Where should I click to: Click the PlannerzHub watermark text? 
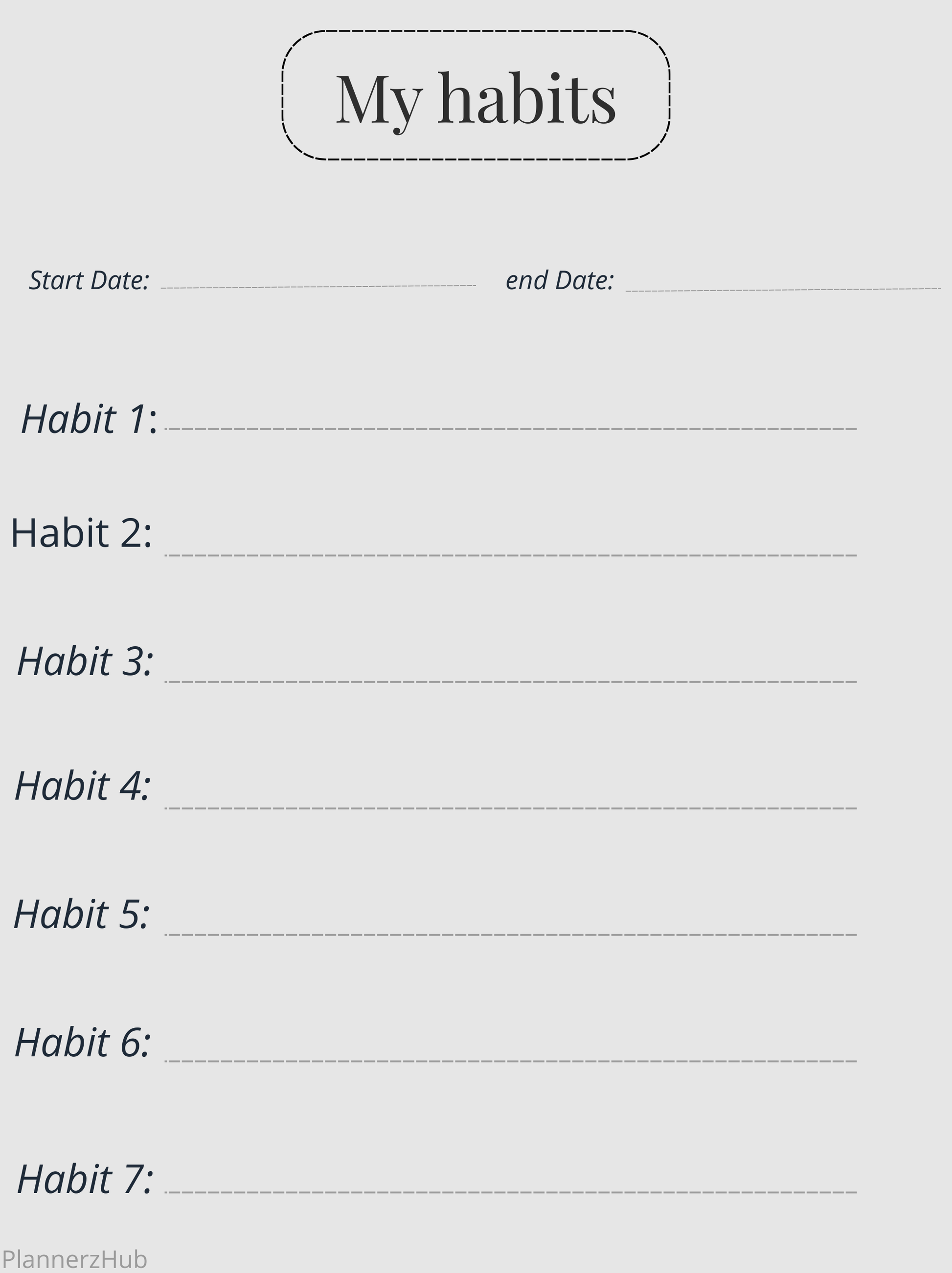coord(75,1259)
